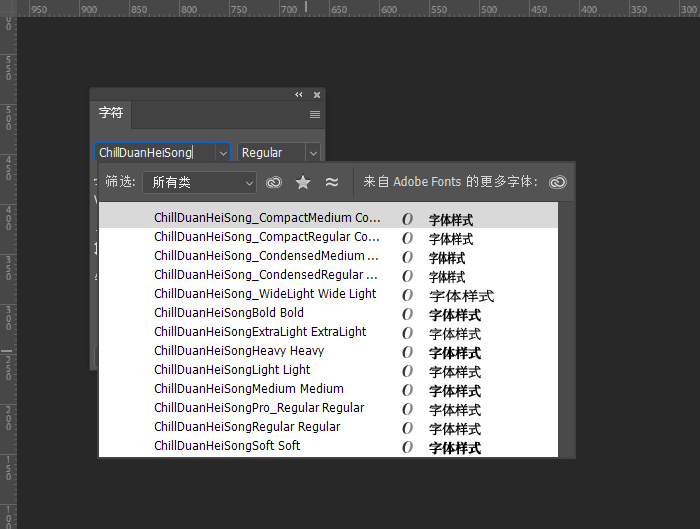Select ChillDuanHeiSong_WideLight Wide Light font
Screen dimensions: 700x529
[x=329, y=294]
